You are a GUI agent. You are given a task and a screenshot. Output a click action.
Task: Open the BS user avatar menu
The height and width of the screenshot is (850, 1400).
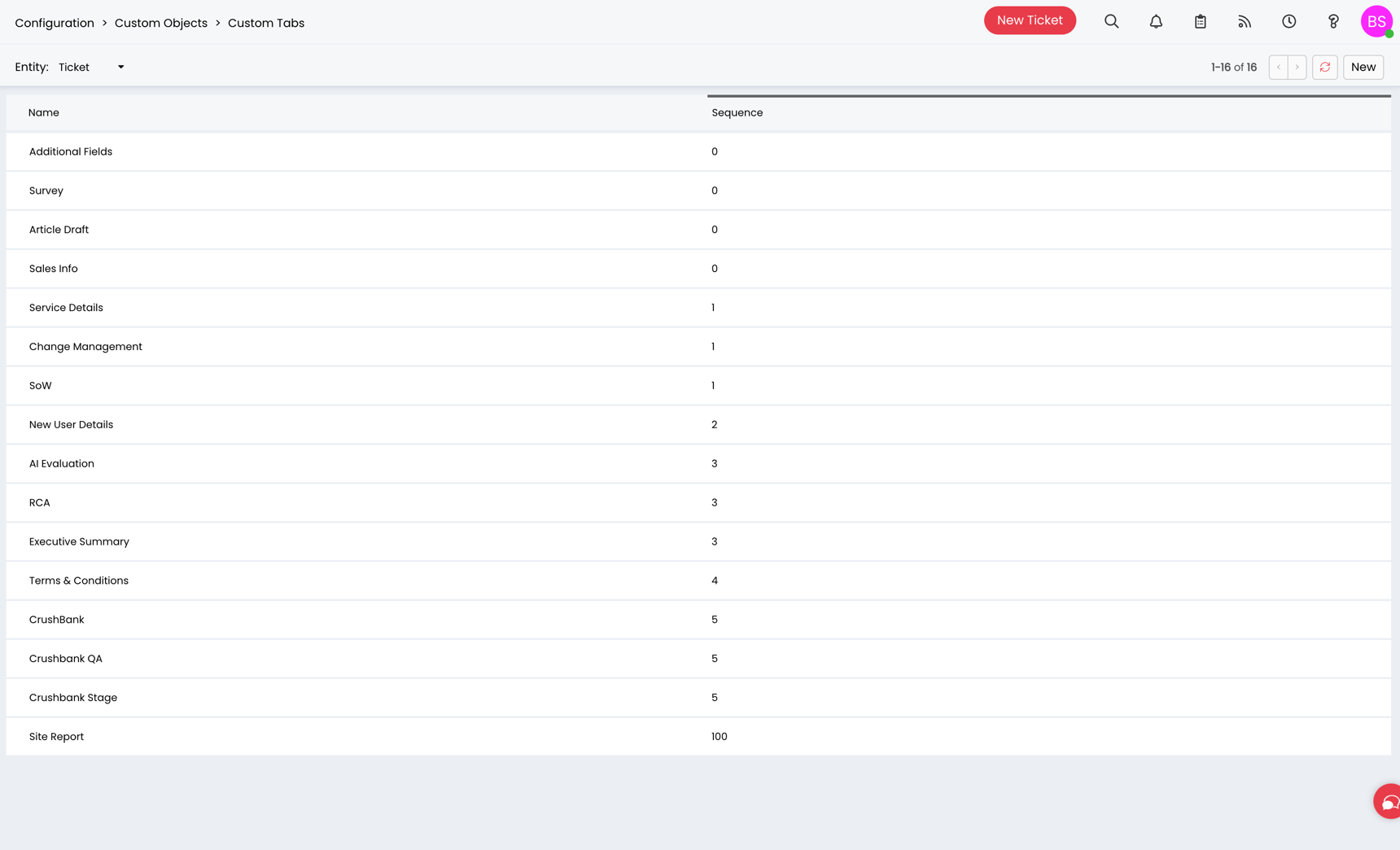click(1376, 22)
